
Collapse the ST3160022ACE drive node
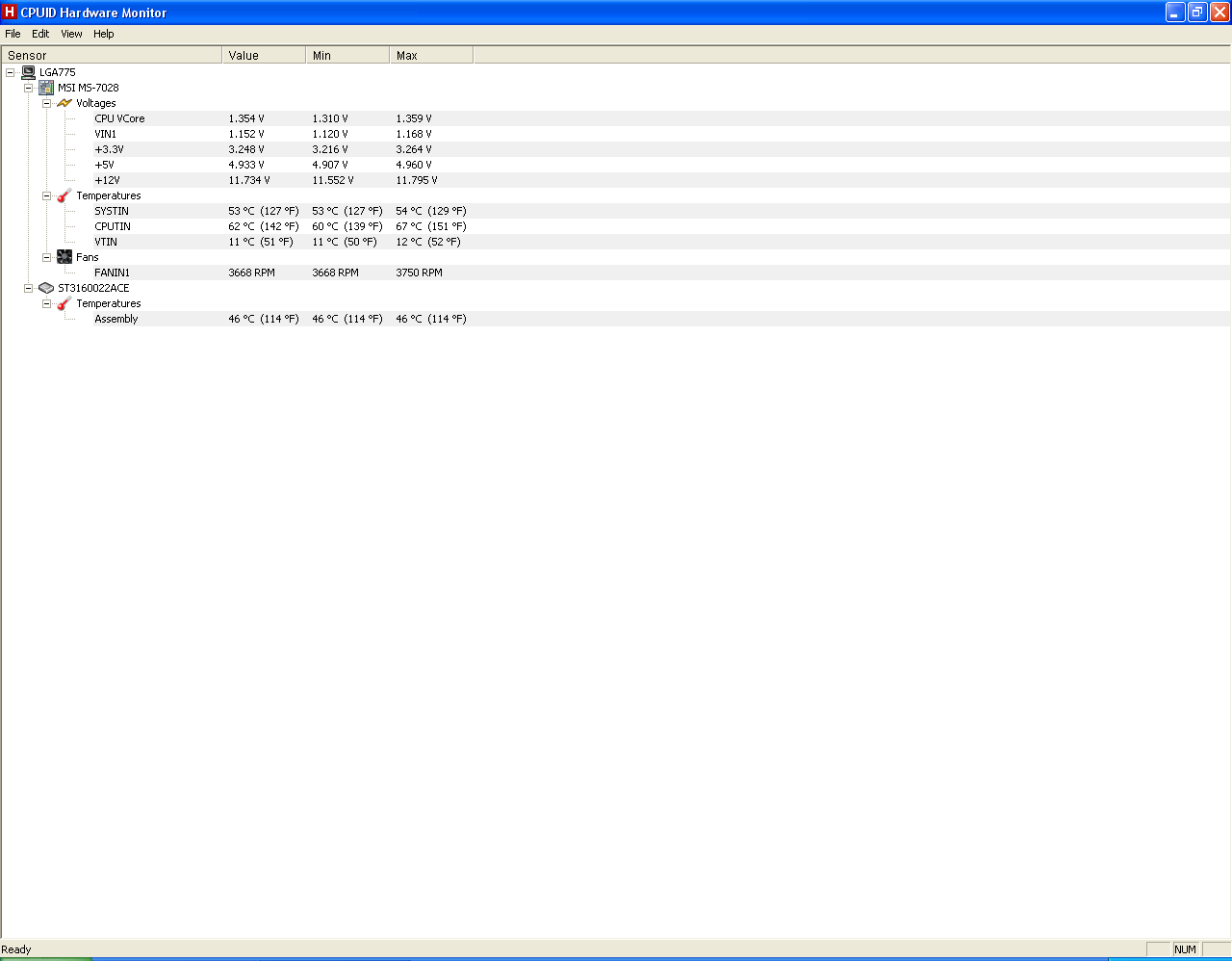(28, 288)
